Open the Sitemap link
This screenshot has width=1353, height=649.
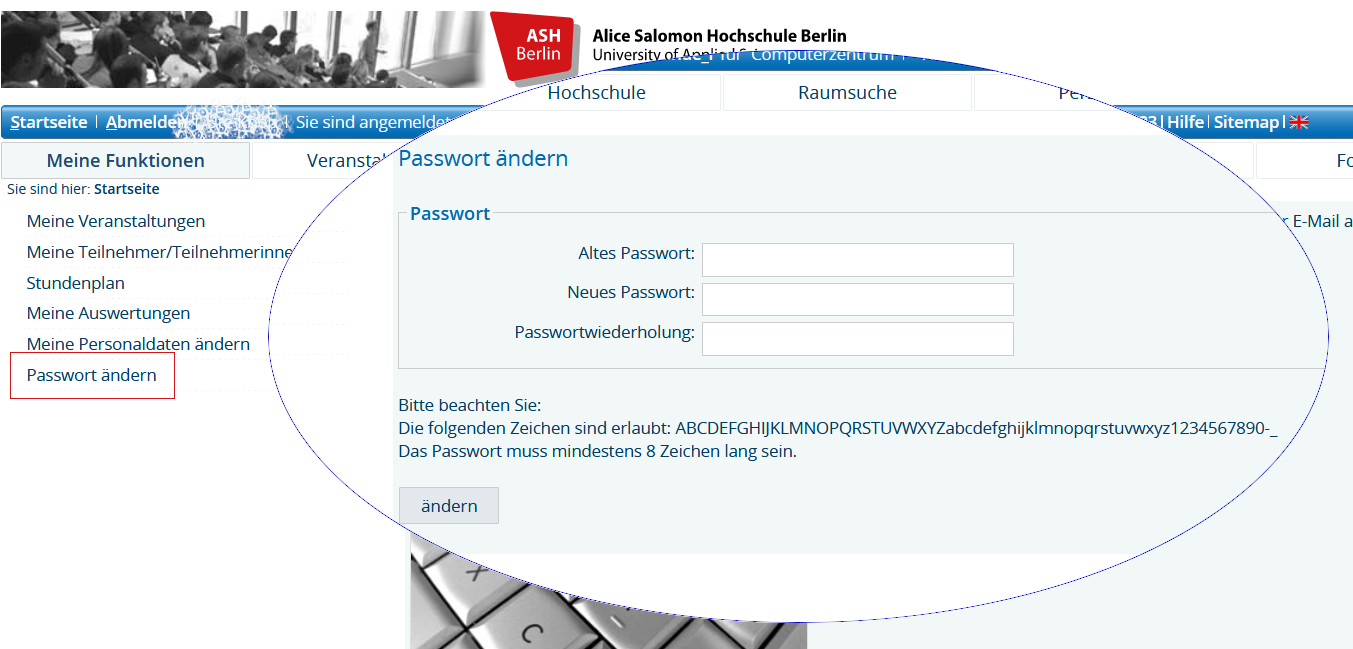[1247, 122]
